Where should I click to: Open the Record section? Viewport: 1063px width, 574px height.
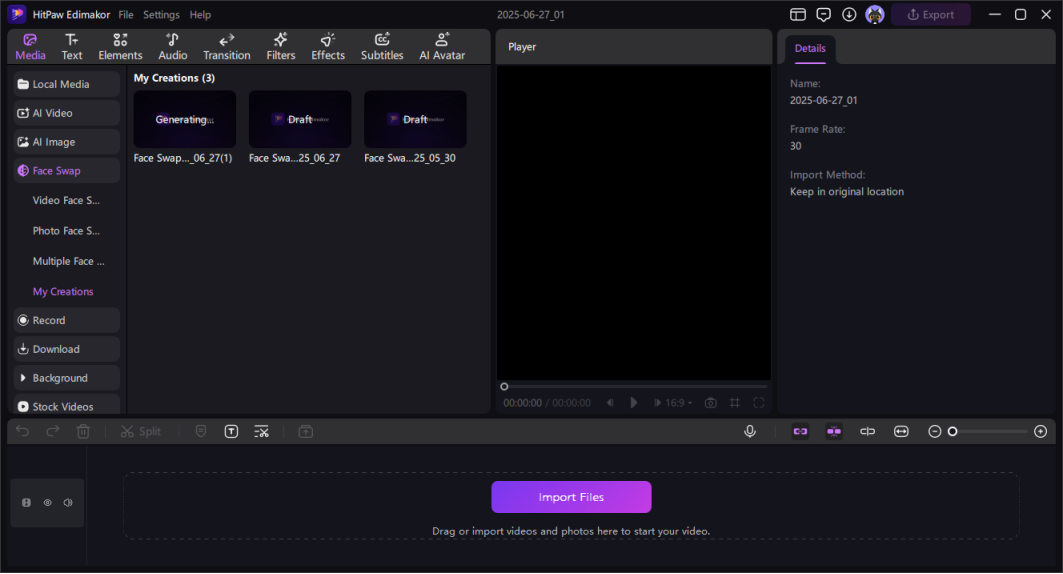click(x=66, y=321)
